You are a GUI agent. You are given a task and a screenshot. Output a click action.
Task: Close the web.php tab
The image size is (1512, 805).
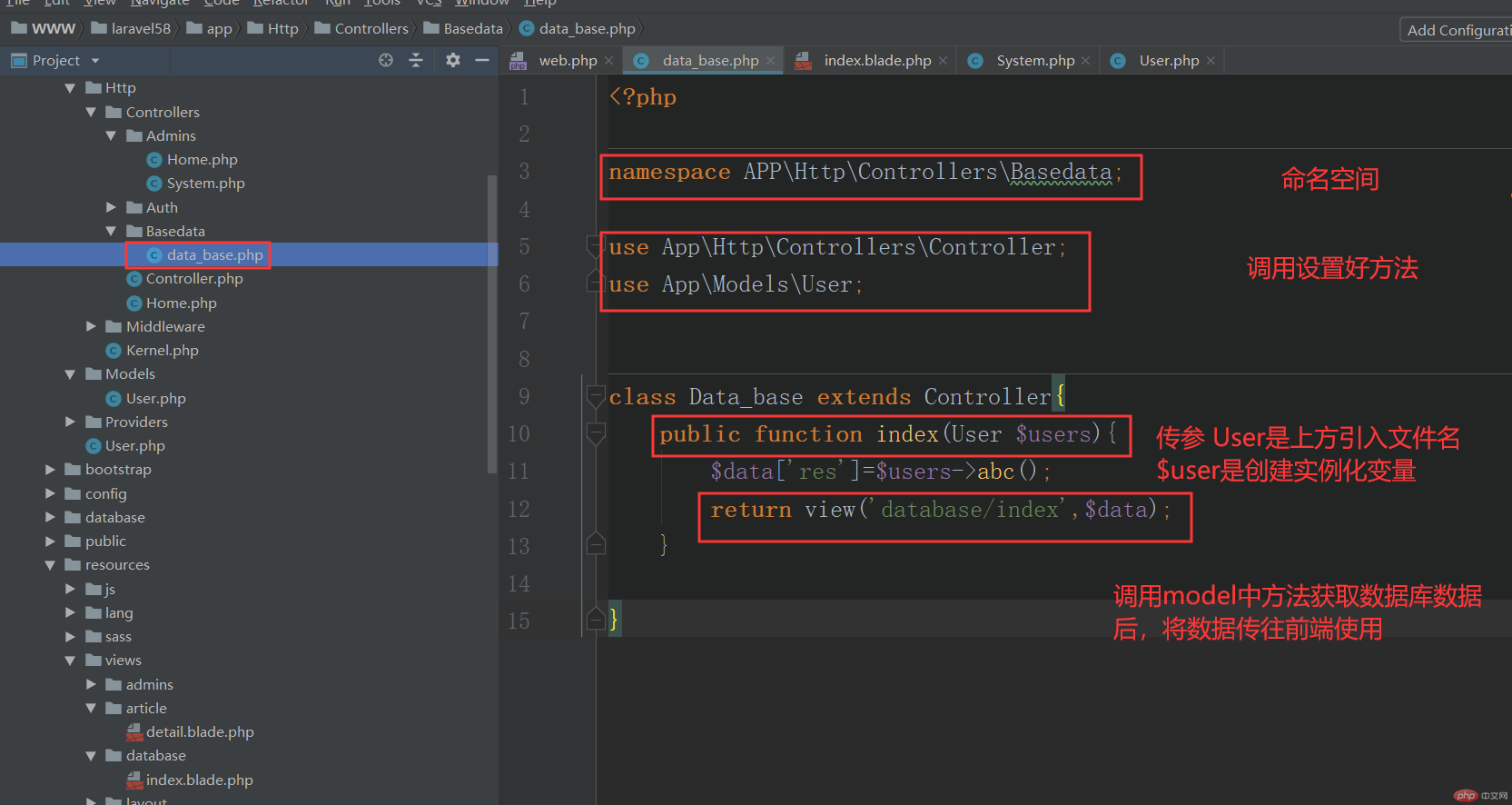608,61
